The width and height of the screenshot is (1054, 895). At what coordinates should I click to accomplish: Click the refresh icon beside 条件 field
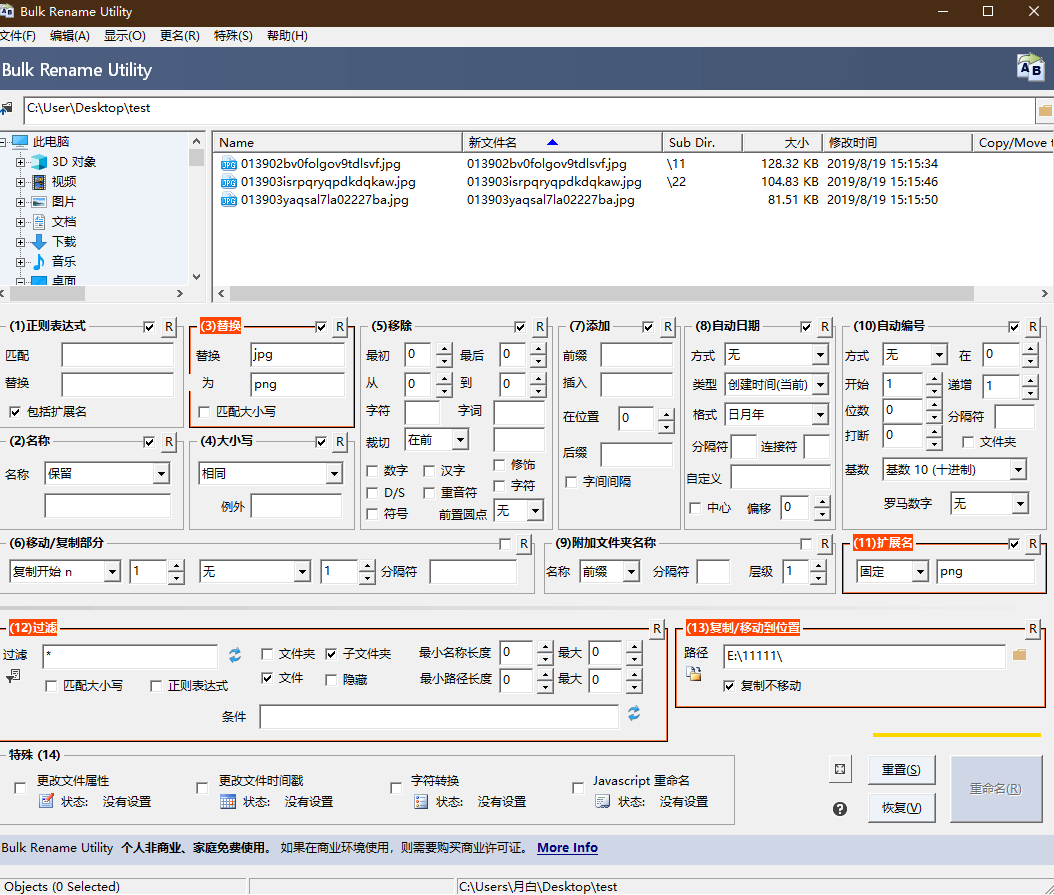click(x=634, y=714)
